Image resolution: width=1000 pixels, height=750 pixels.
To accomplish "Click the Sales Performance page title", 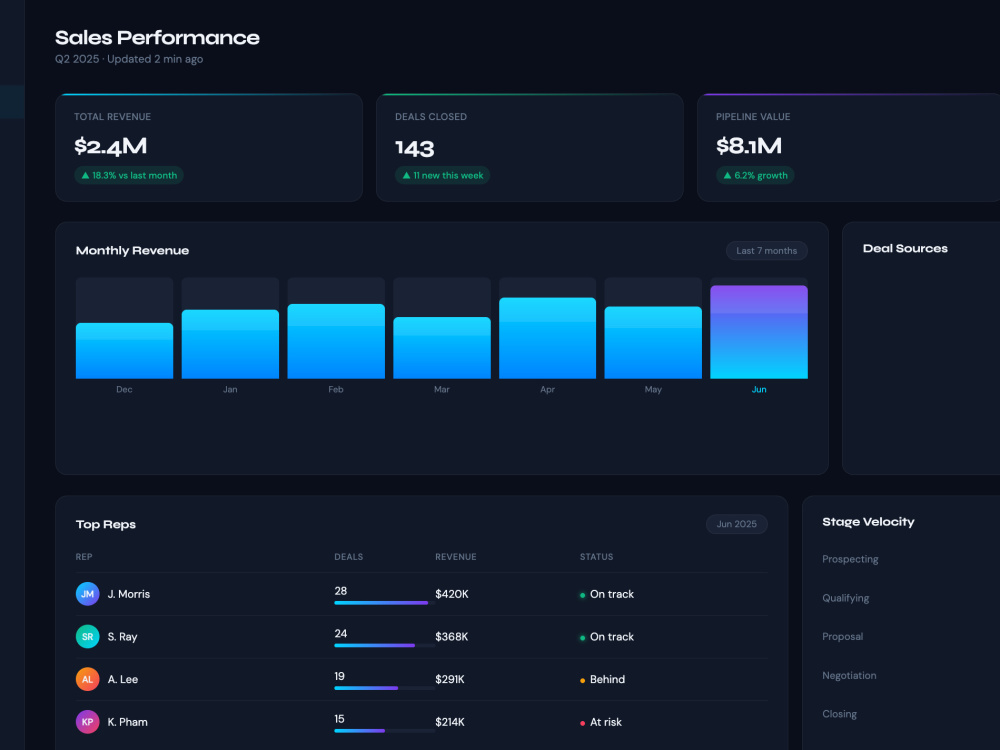I will click(157, 38).
